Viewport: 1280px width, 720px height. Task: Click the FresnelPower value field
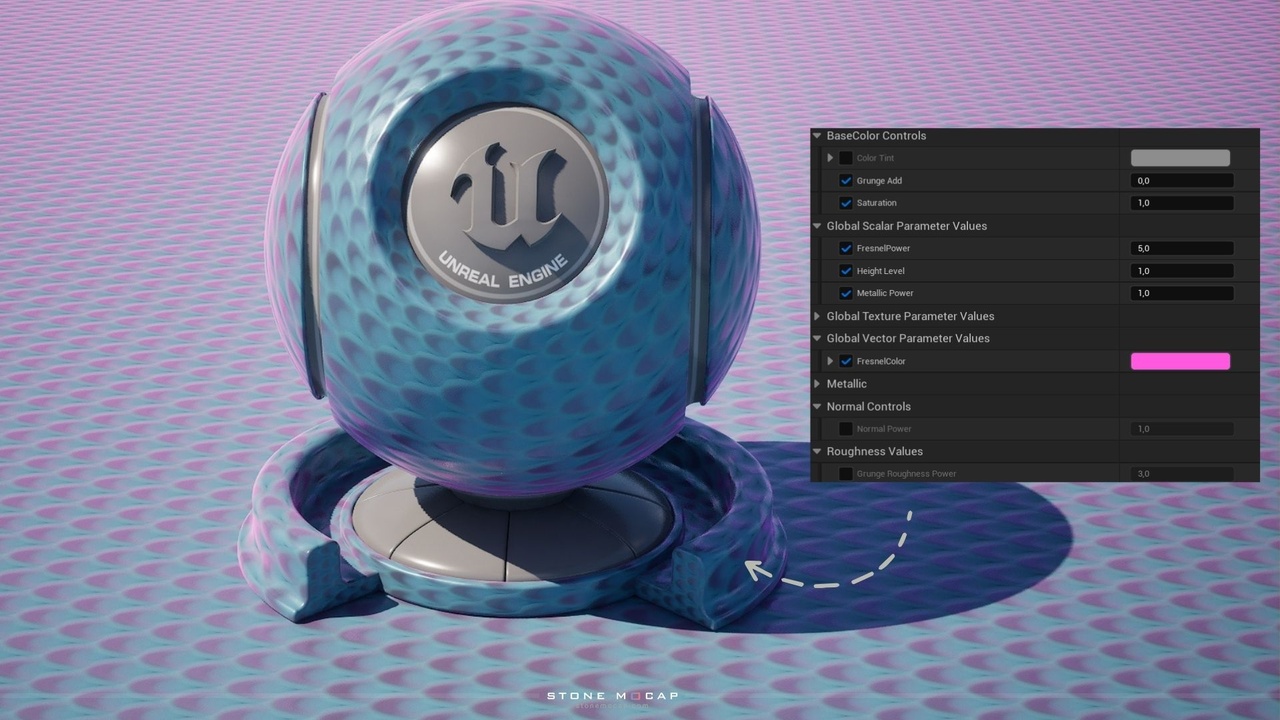(1182, 248)
